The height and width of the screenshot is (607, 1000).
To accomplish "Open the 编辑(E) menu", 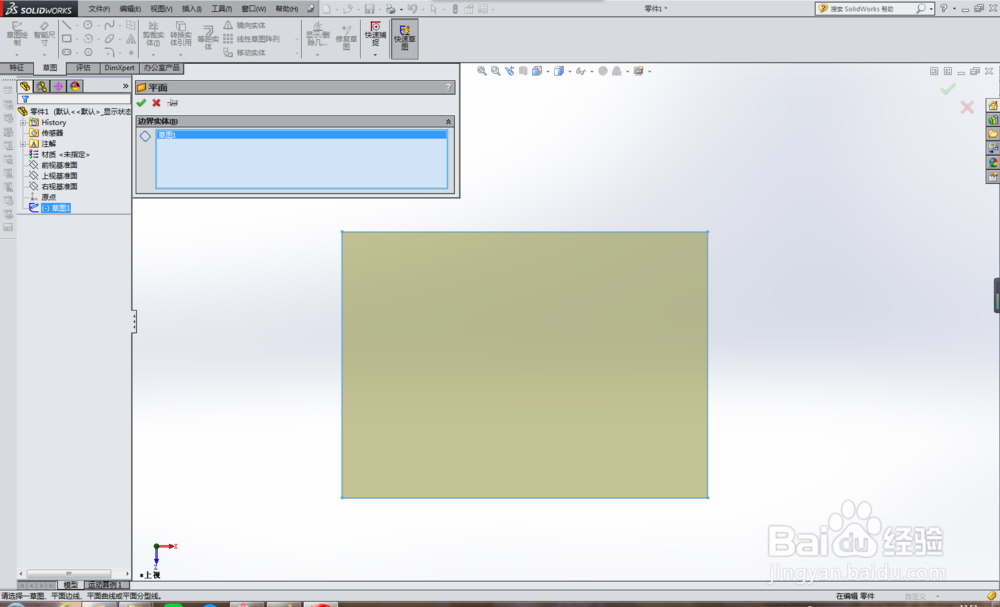I will click(x=130, y=9).
